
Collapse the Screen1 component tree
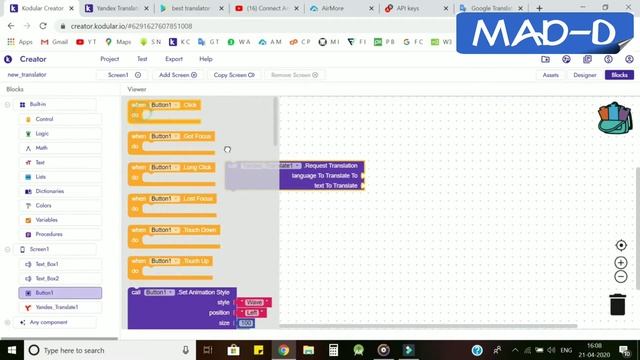[7, 249]
